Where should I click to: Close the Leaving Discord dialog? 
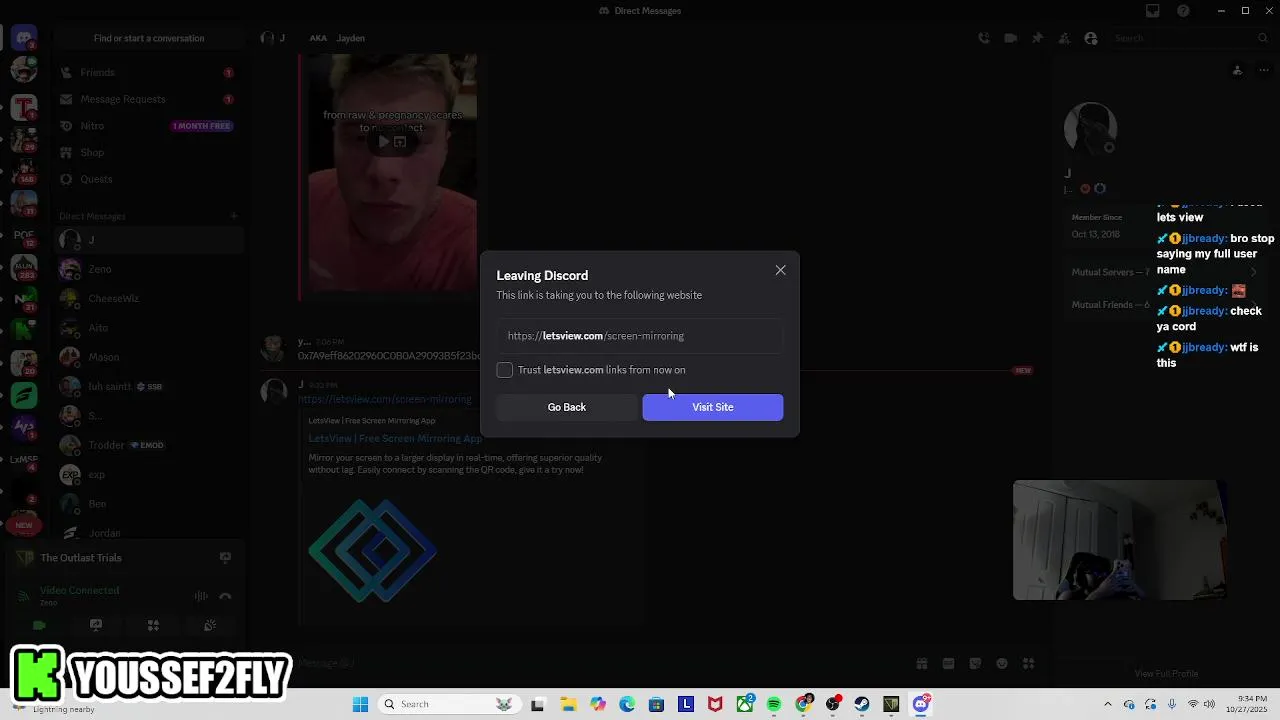point(780,270)
